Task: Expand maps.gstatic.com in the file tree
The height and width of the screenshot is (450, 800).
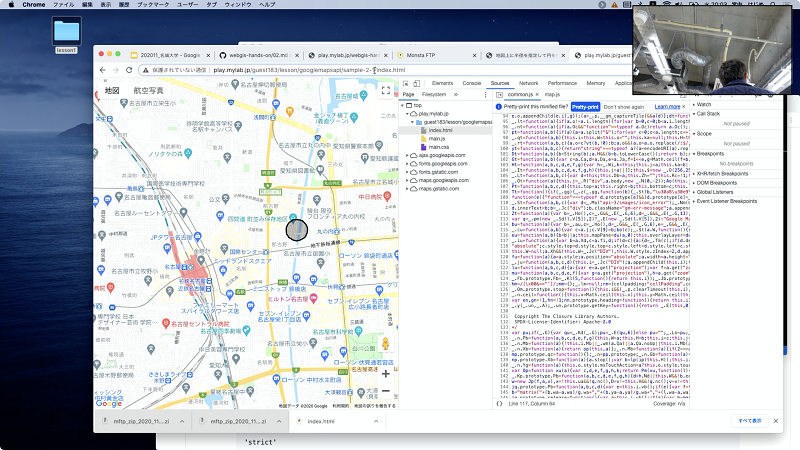Action: (x=408, y=189)
